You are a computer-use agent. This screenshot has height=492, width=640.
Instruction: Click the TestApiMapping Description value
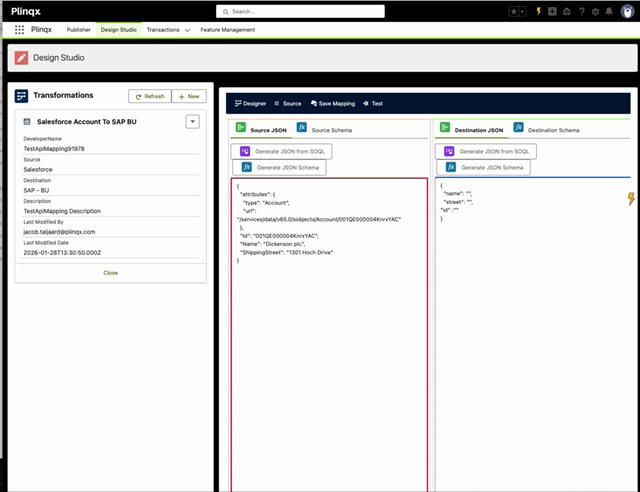pos(62,211)
